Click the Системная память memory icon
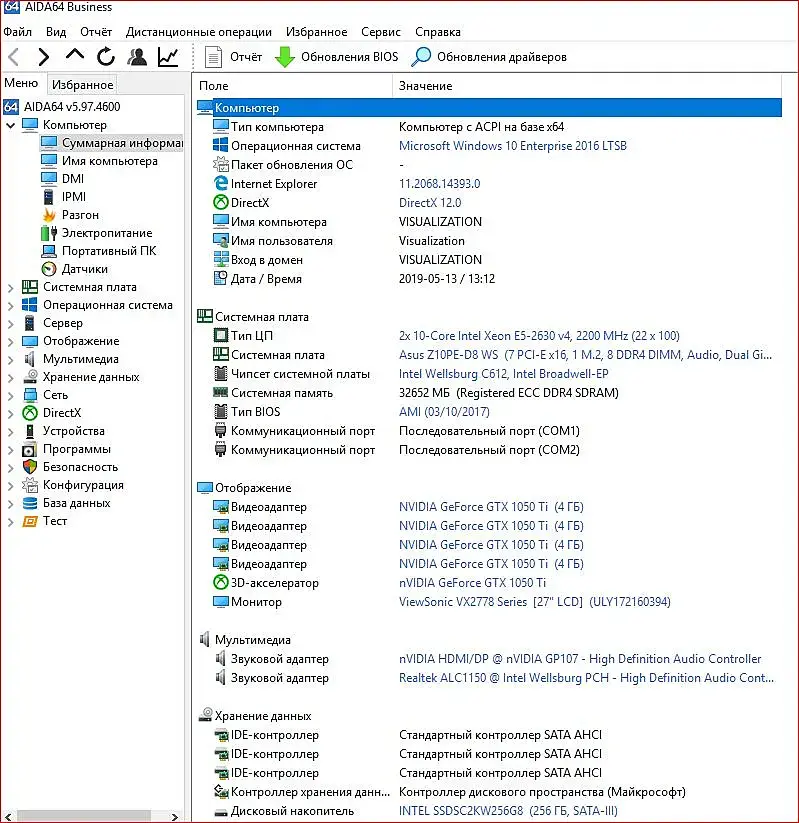This screenshot has height=823, width=799. point(220,392)
